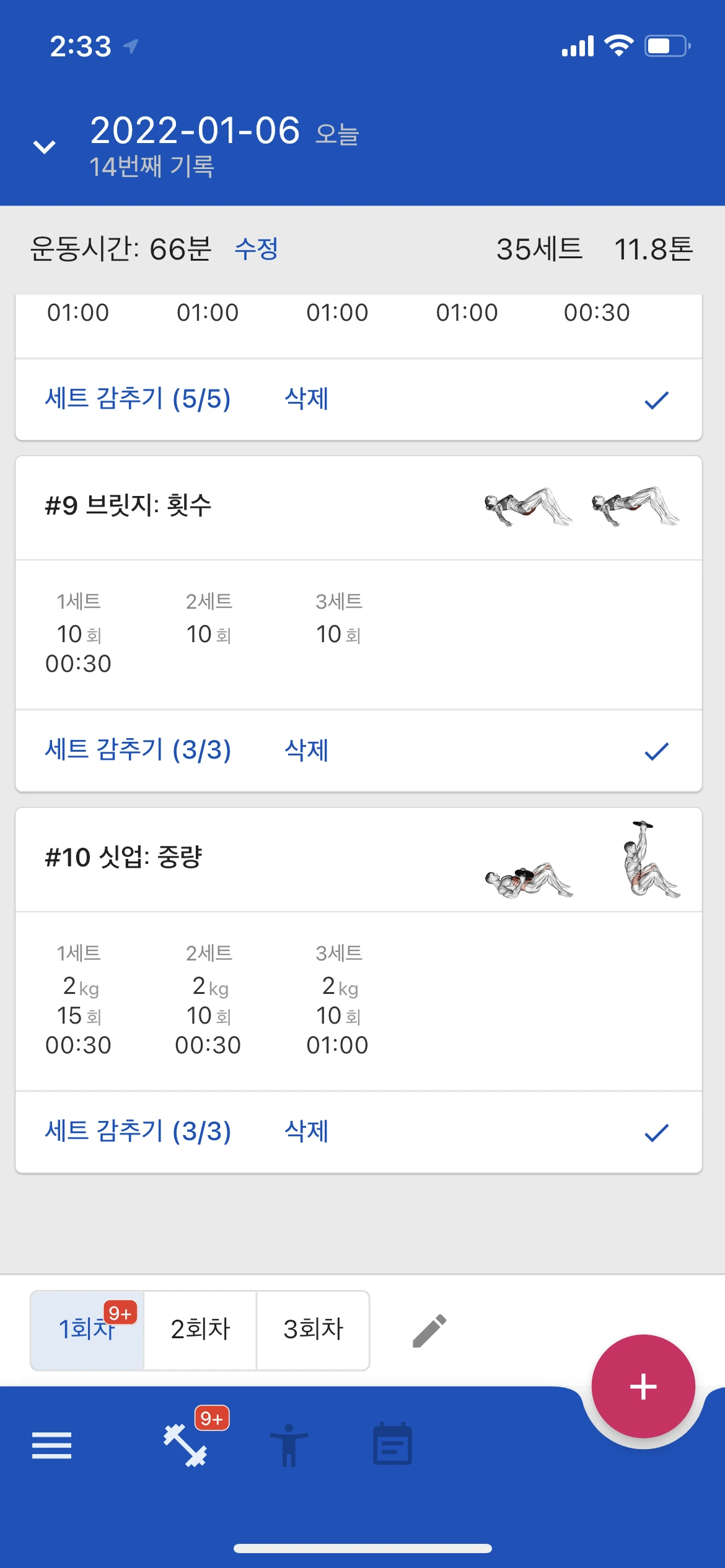Open the body figure tab
Image resolution: width=725 pixels, height=1568 pixels.
(288, 1445)
